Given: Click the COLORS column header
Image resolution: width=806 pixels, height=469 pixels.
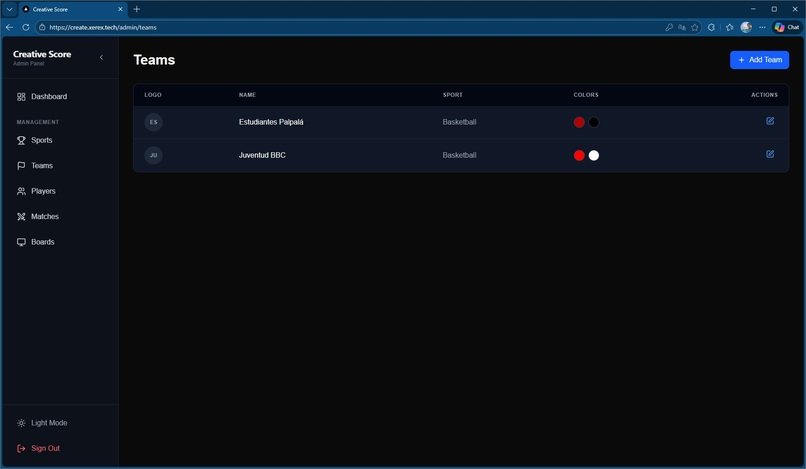Looking at the screenshot, I should tap(586, 95).
